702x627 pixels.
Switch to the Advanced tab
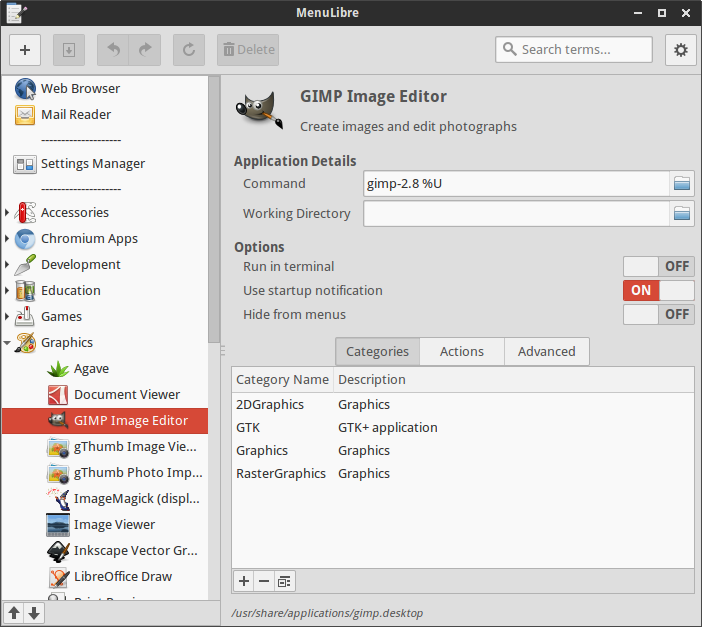tap(547, 352)
